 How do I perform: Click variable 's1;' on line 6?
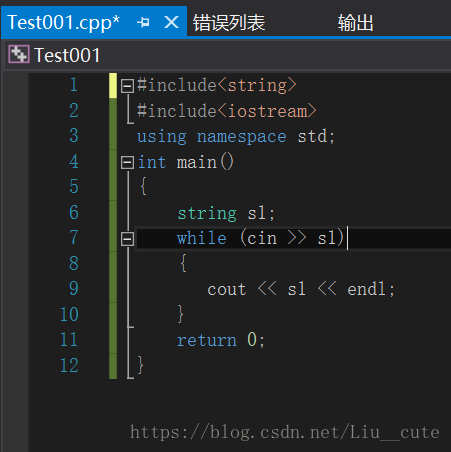pyautogui.click(x=261, y=213)
